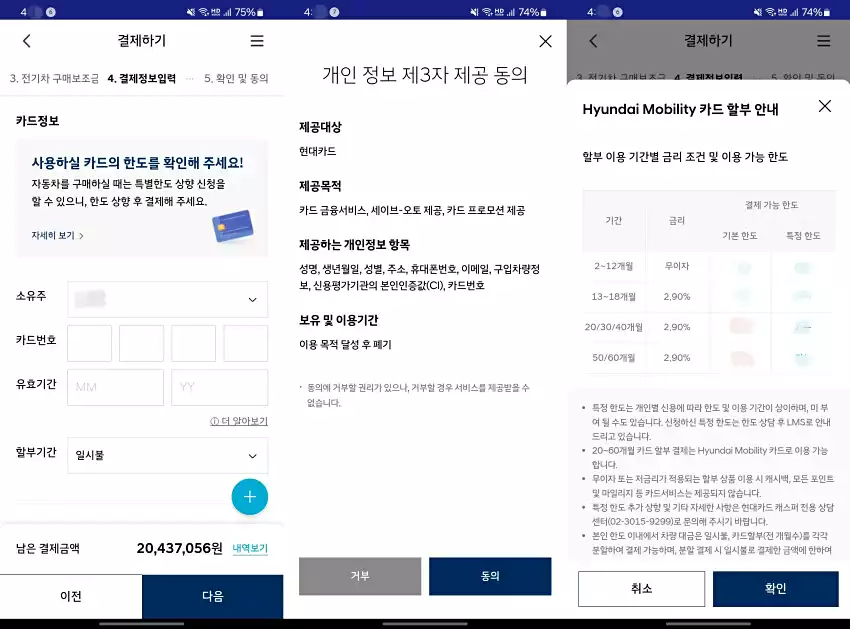The width and height of the screenshot is (850, 629).
Task: Dismiss the Hyundai Mobility 카드 할부 안내 popup
Action: point(824,107)
